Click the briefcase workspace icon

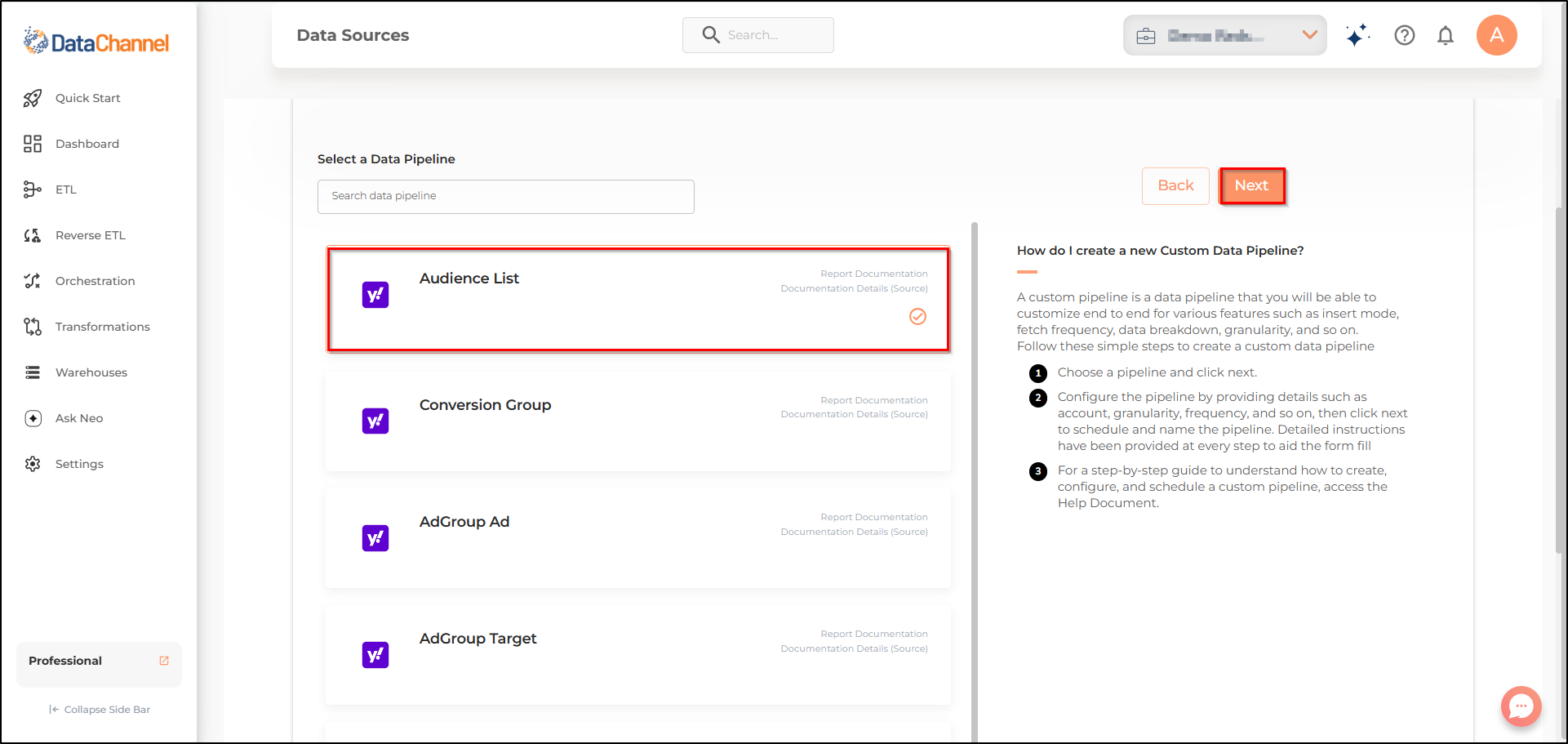pyautogui.click(x=1146, y=36)
